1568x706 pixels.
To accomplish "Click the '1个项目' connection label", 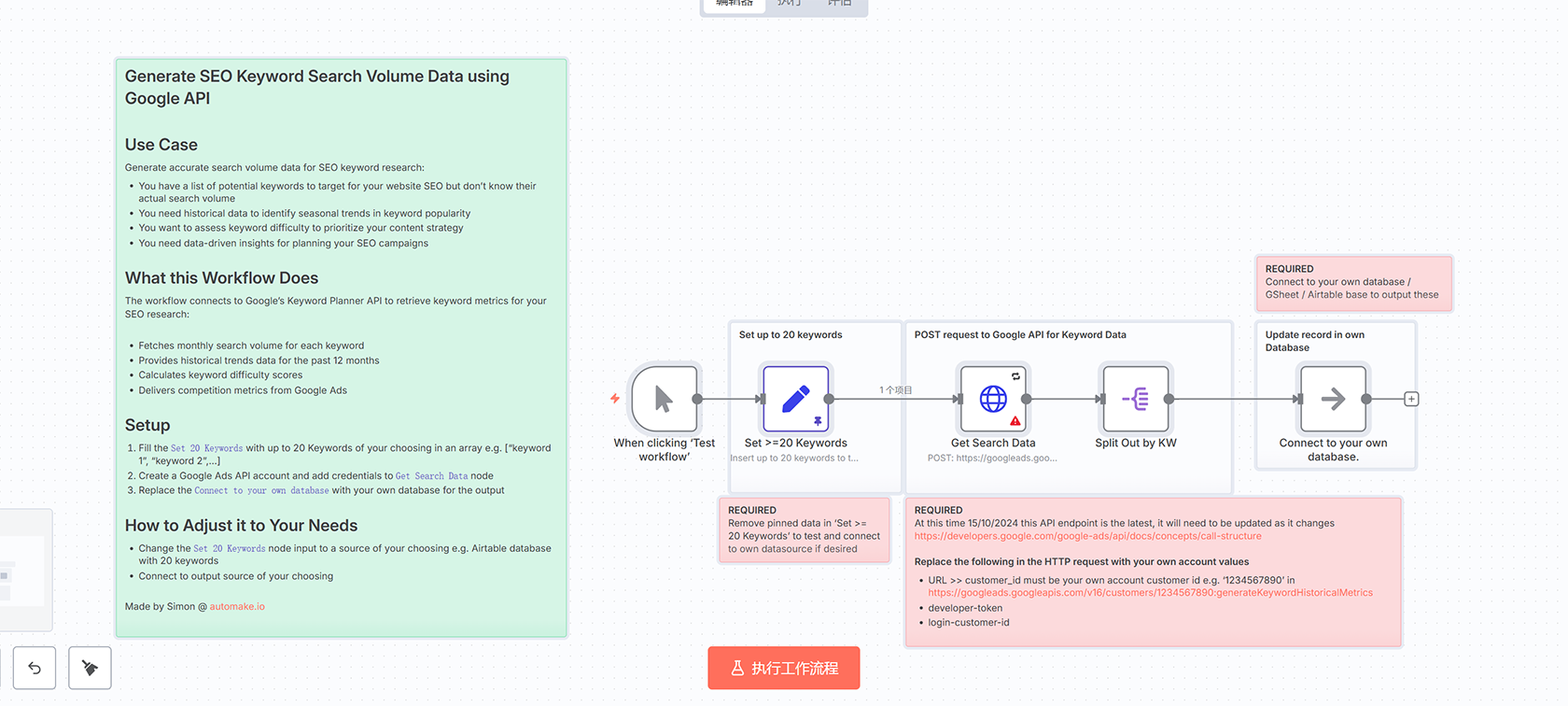I will (x=895, y=390).
